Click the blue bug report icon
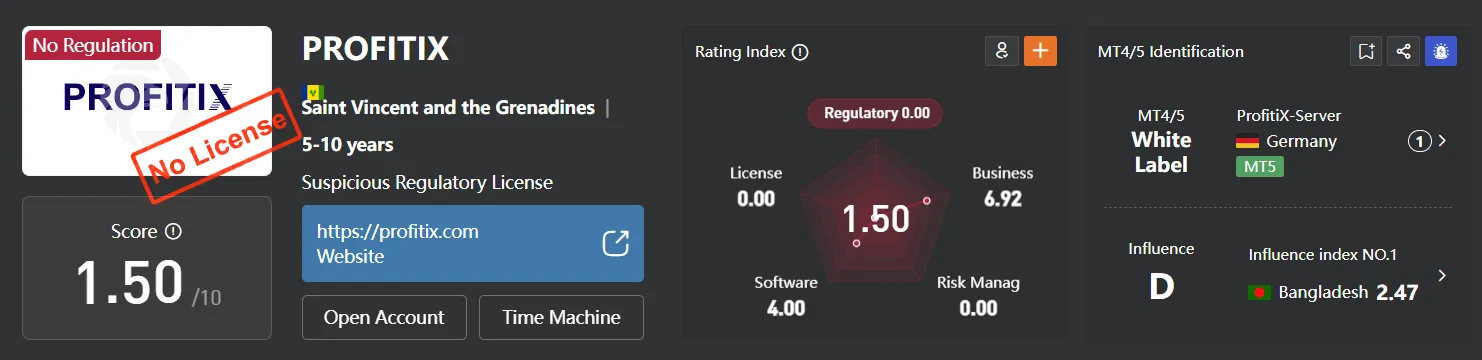The width and height of the screenshot is (1482, 360). click(x=1441, y=51)
